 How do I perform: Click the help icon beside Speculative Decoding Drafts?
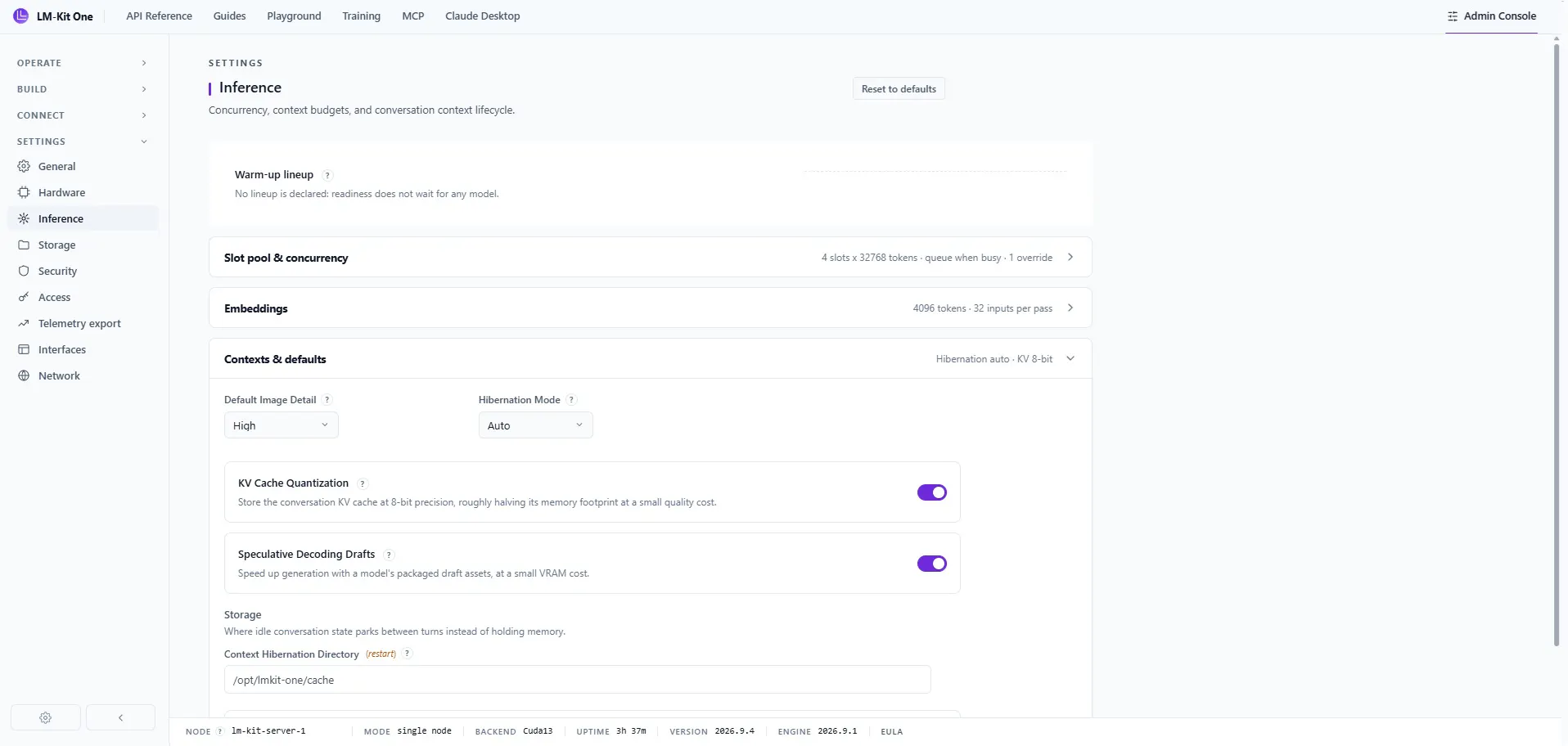(389, 555)
